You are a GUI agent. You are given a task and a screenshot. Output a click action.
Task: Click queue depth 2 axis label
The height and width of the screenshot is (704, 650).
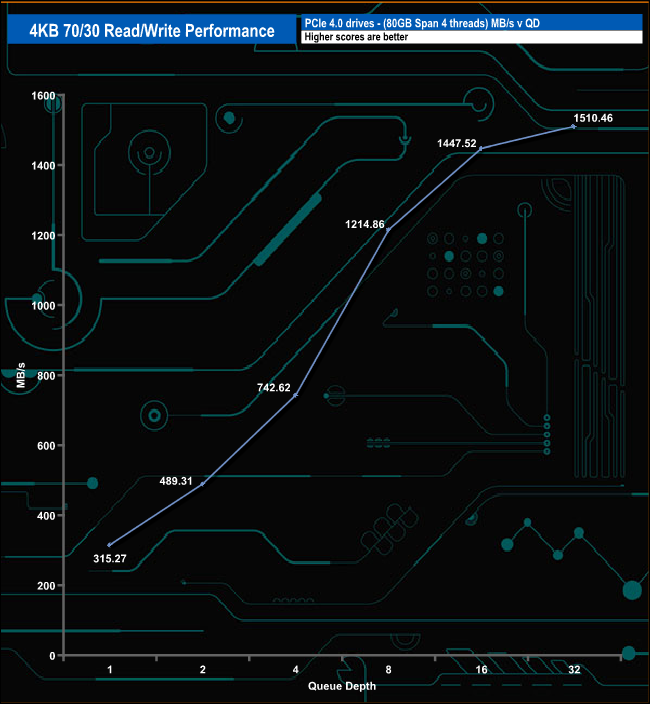coord(202,669)
